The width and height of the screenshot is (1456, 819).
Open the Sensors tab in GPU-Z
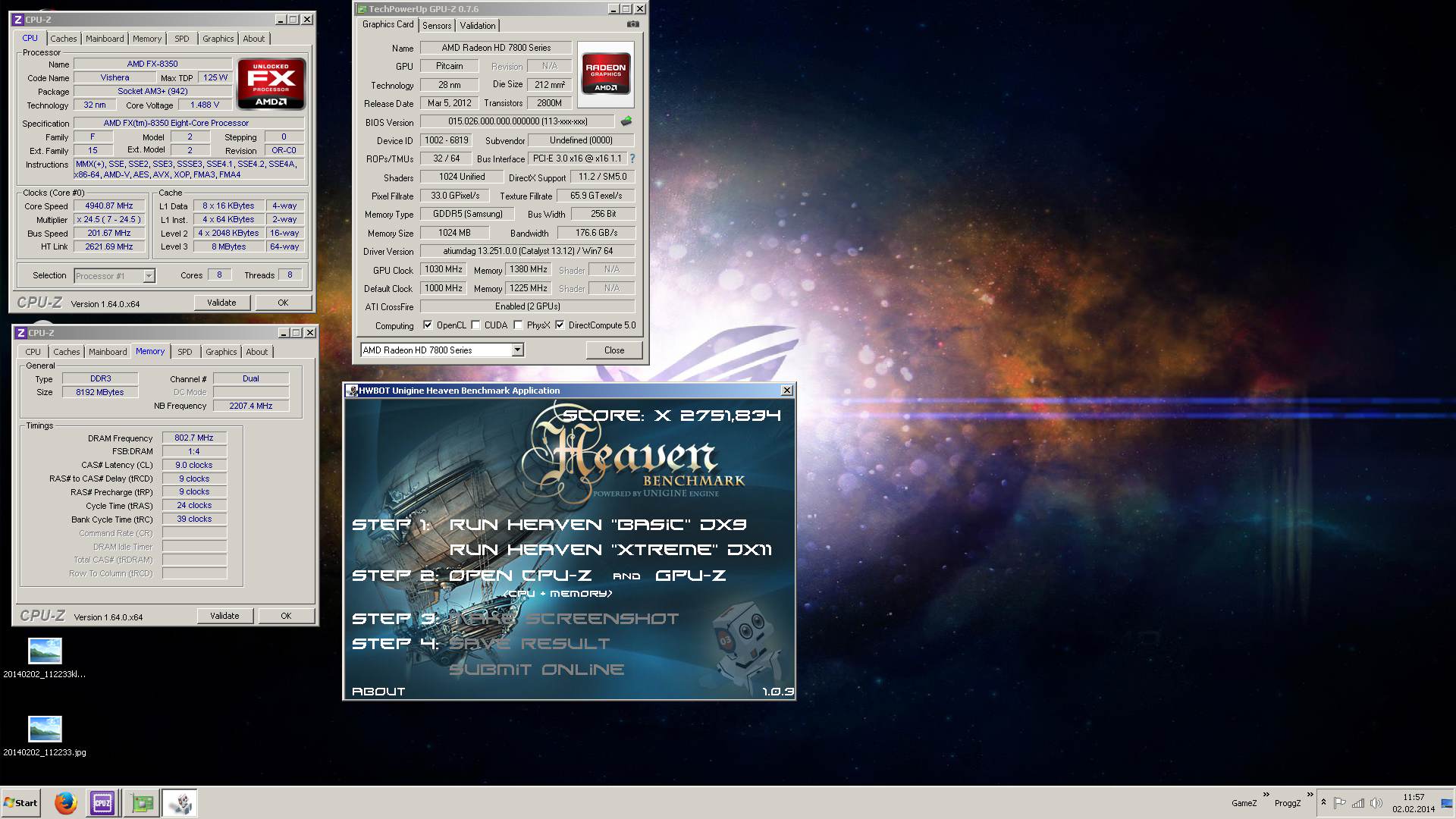pos(437,26)
